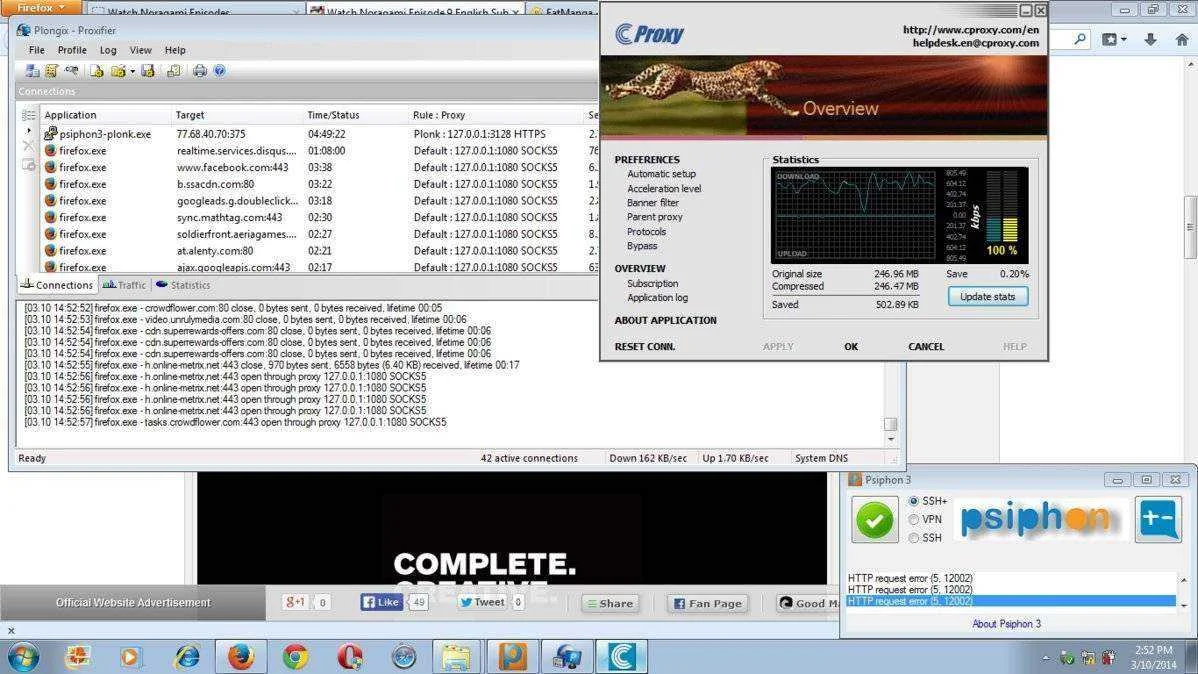
Task: Click the new profile page icon in toolbar
Action: [97, 71]
